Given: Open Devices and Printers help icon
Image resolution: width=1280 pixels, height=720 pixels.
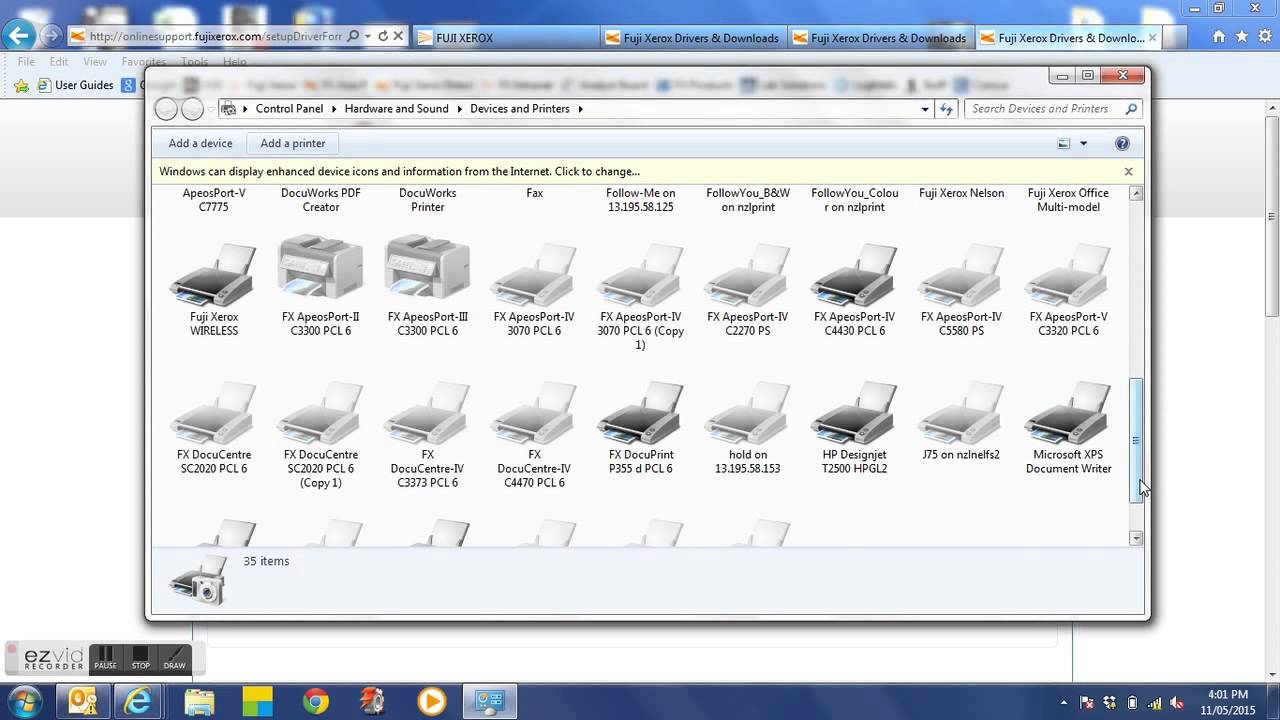Looking at the screenshot, I should click(x=1122, y=143).
